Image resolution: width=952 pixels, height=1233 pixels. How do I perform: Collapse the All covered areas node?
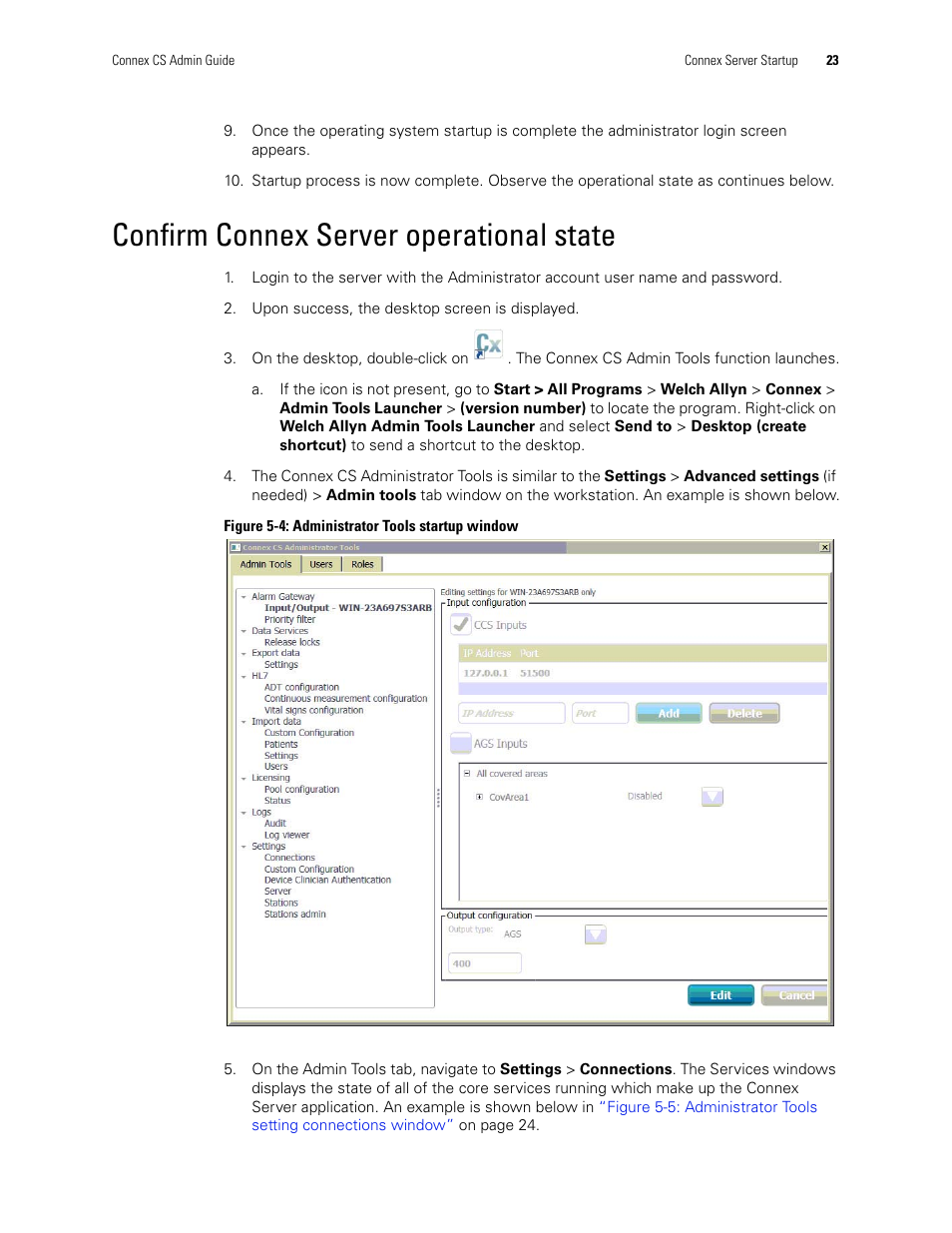tap(466, 774)
